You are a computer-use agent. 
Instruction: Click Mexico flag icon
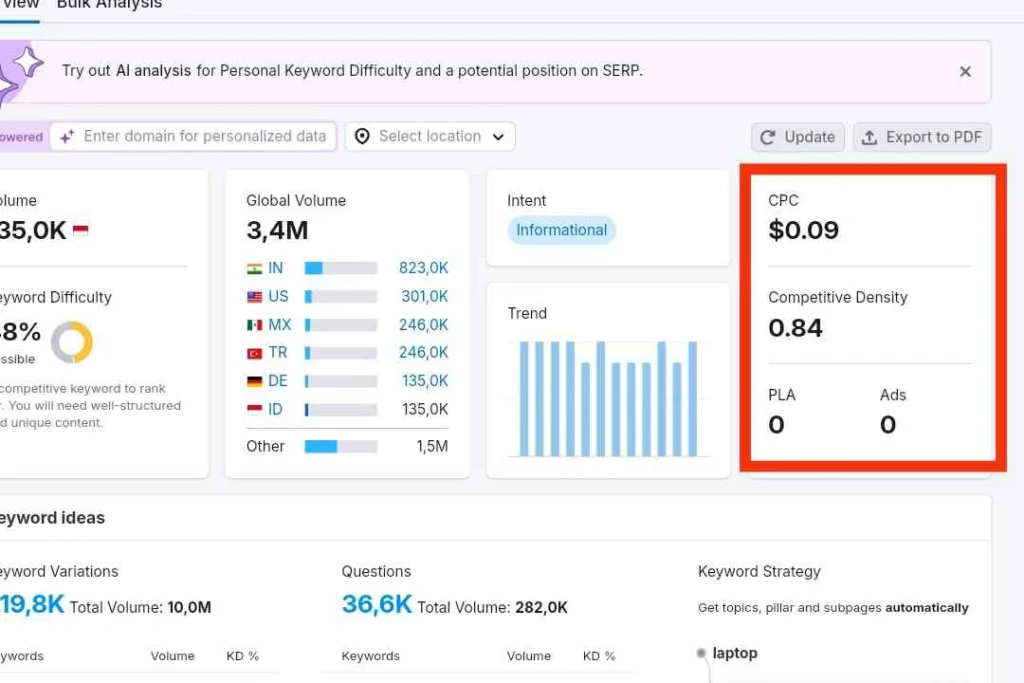255,325
